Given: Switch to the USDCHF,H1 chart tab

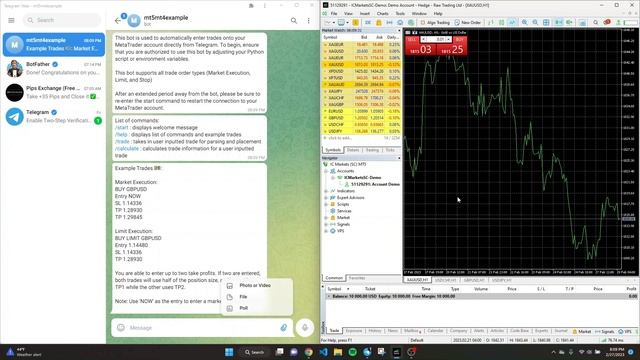Looking at the screenshot, I should (x=445, y=280).
